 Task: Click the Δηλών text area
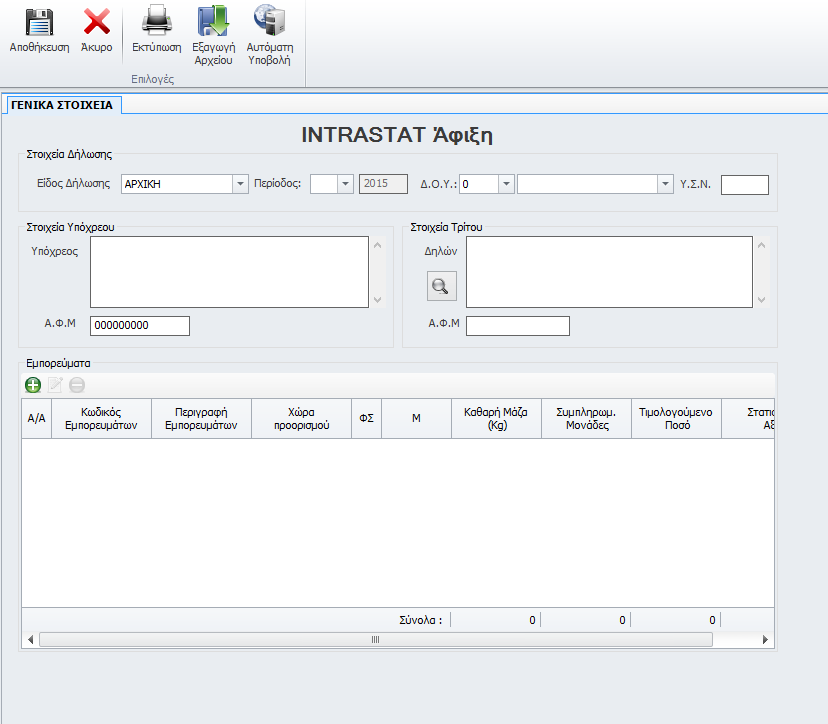pos(609,272)
